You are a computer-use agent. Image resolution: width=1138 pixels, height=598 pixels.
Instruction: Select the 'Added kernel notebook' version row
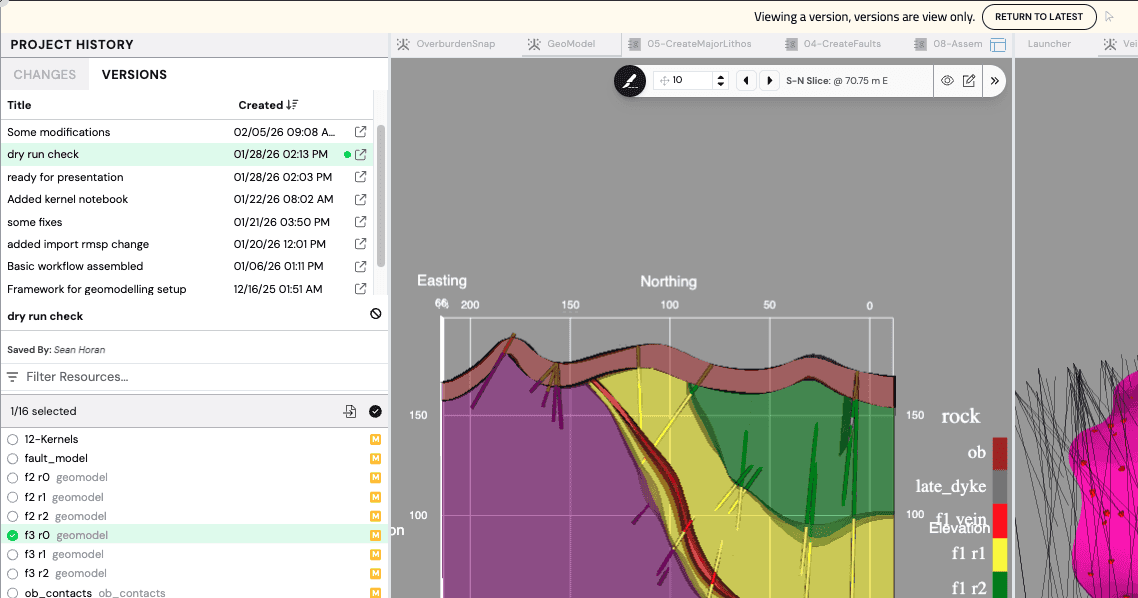click(187, 199)
